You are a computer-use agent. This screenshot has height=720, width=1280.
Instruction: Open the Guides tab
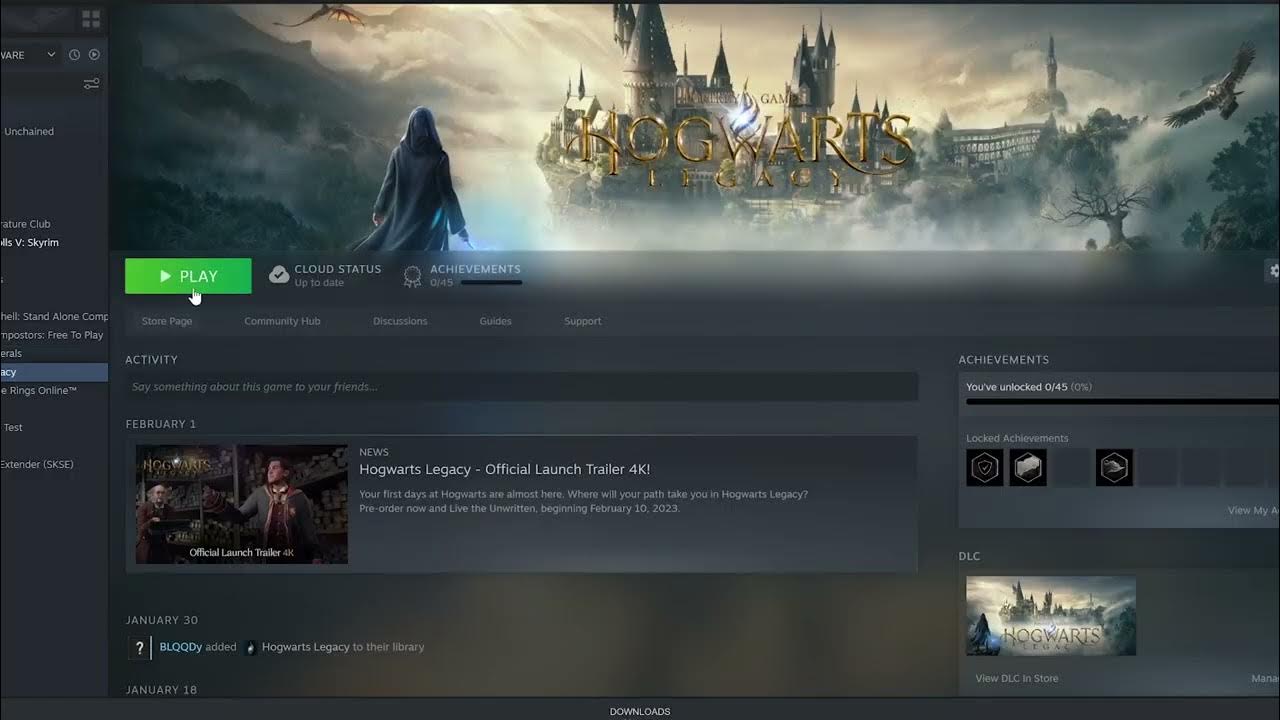[495, 321]
